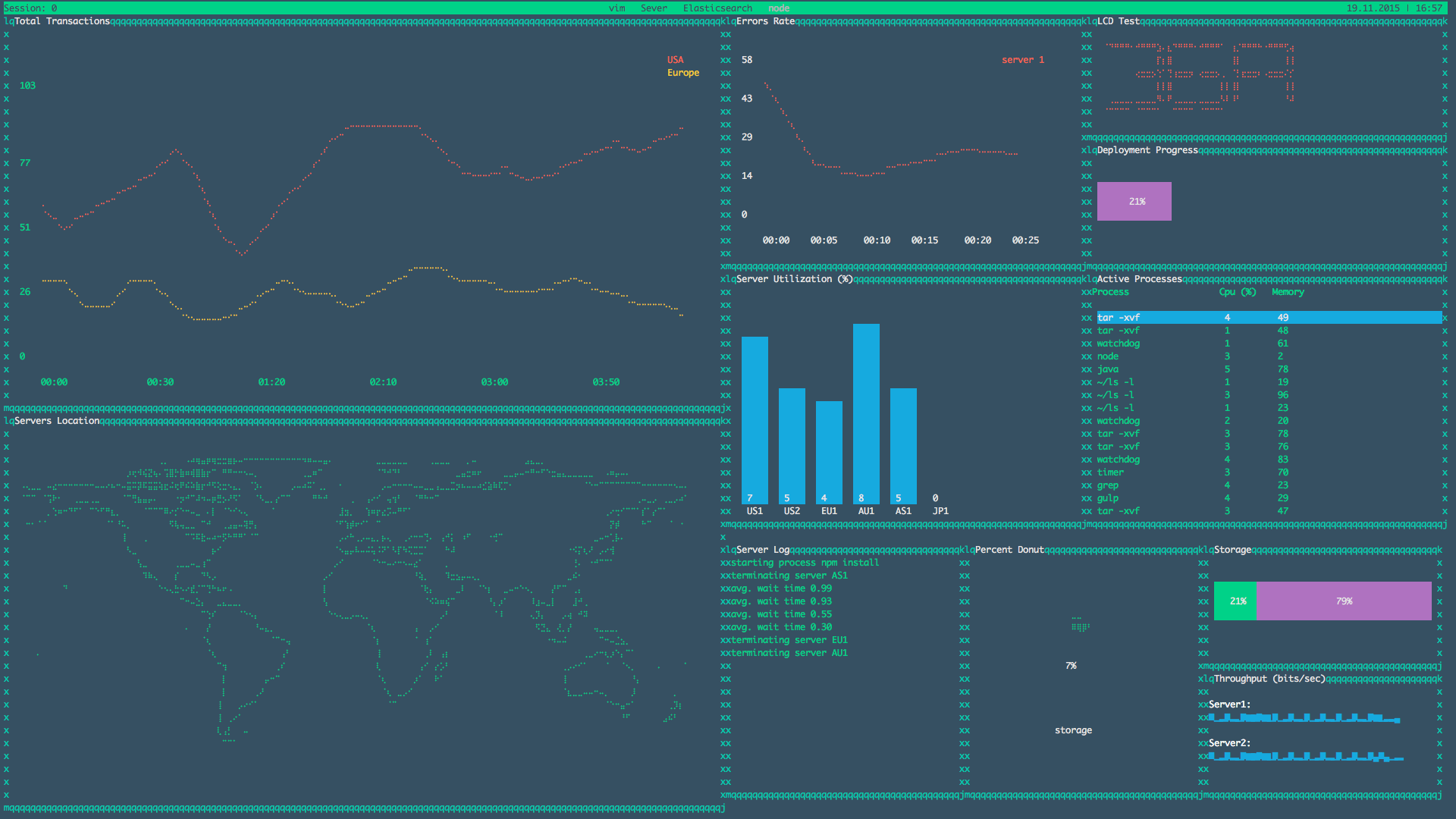Select tar -xvf row with memory 47
The width and height of the screenshot is (1456, 819).
(x=1269, y=511)
